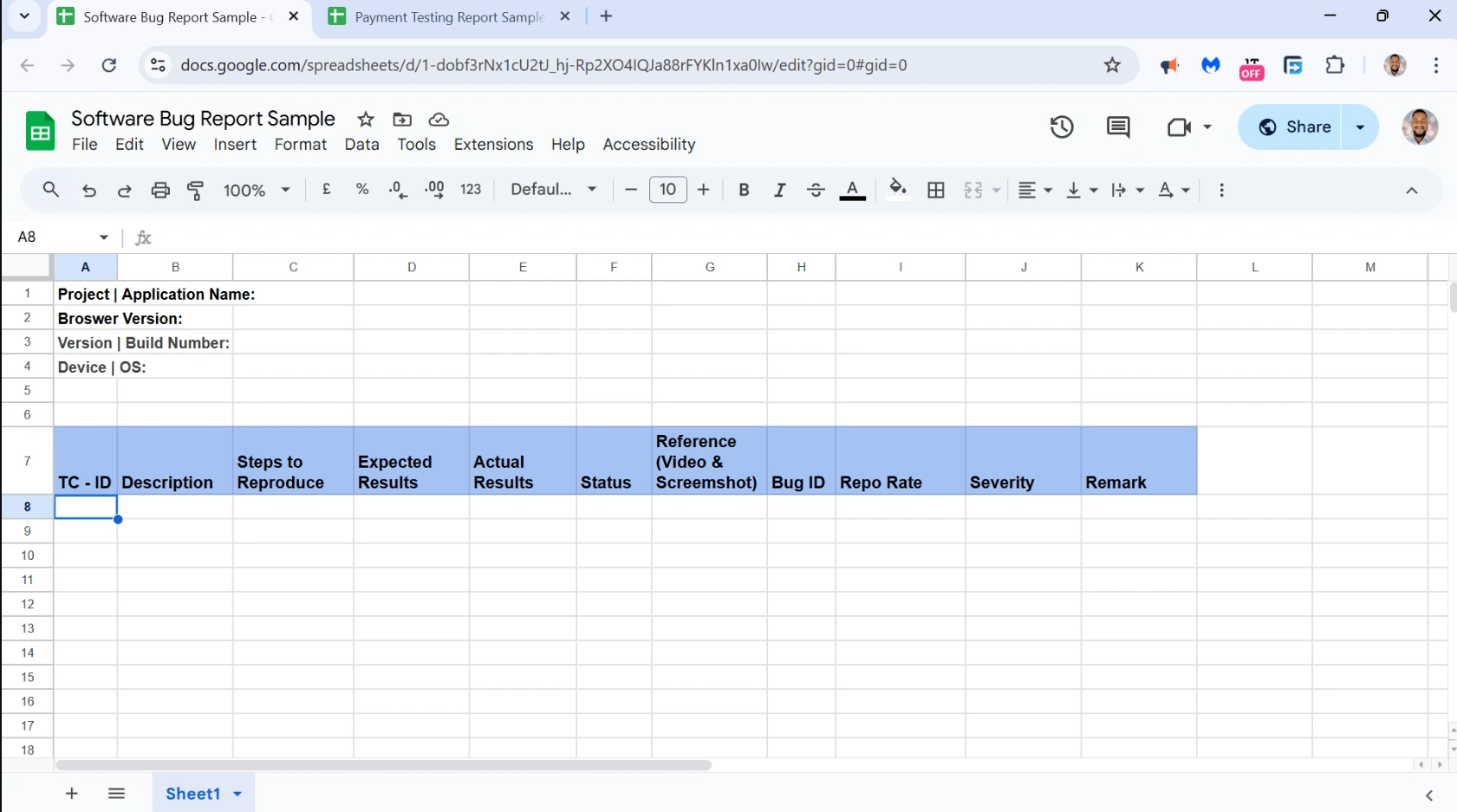1457x812 pixels.
Task: Open the Sheet1 tab options arrow
Action: [237, 794]
